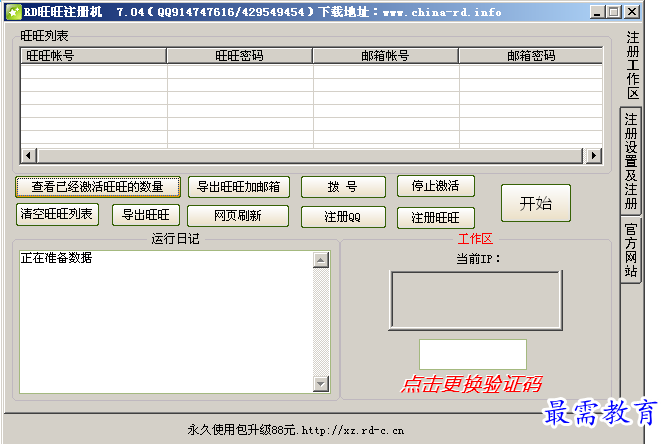Image resolution: width=666 pixels, height=444 pixels.
Task: Close the RD旺旺注册机 window
Action: (x=632, y=12)
